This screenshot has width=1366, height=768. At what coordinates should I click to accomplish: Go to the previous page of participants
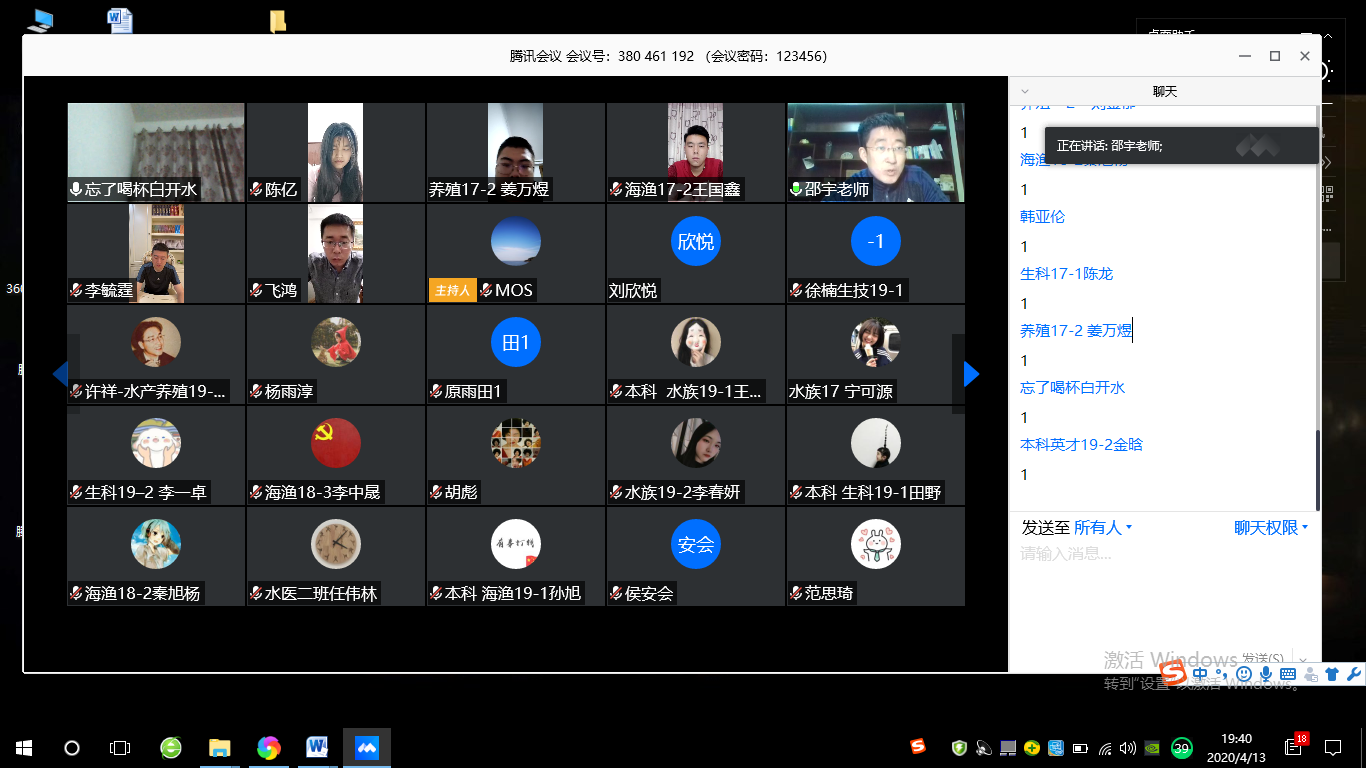pos(60,374)
